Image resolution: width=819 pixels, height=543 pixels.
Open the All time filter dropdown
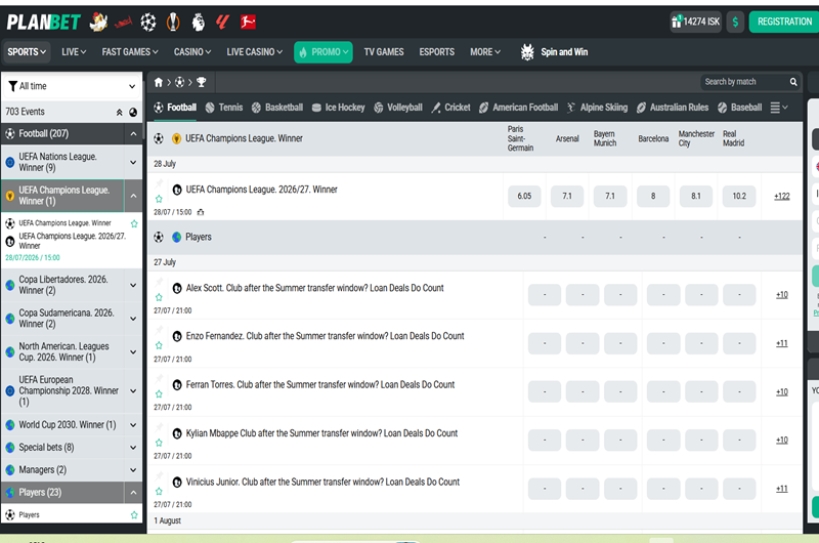(72, 86)
